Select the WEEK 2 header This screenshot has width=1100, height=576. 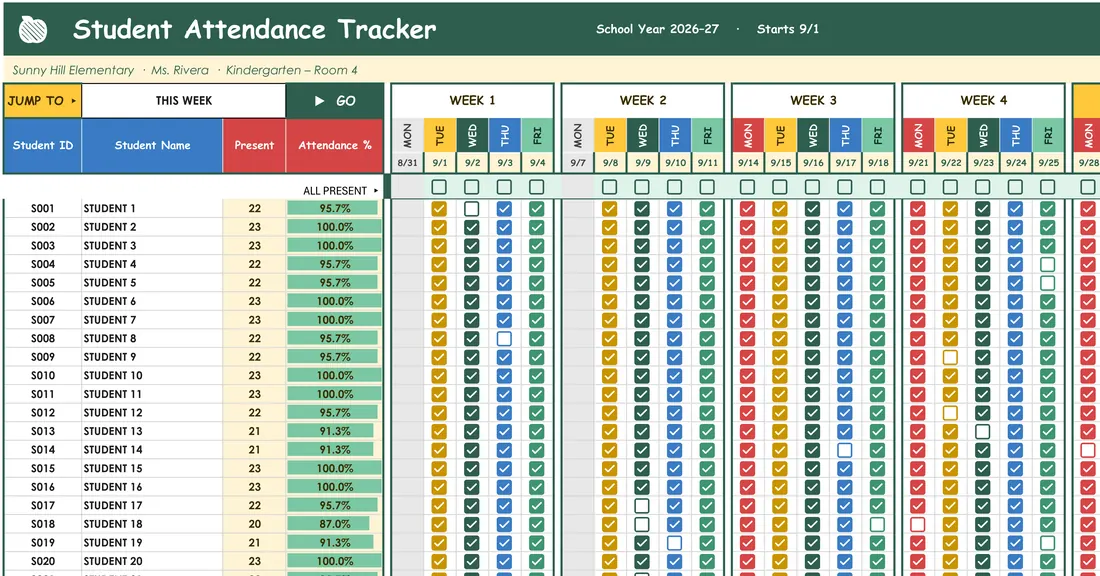pos(643,100)
